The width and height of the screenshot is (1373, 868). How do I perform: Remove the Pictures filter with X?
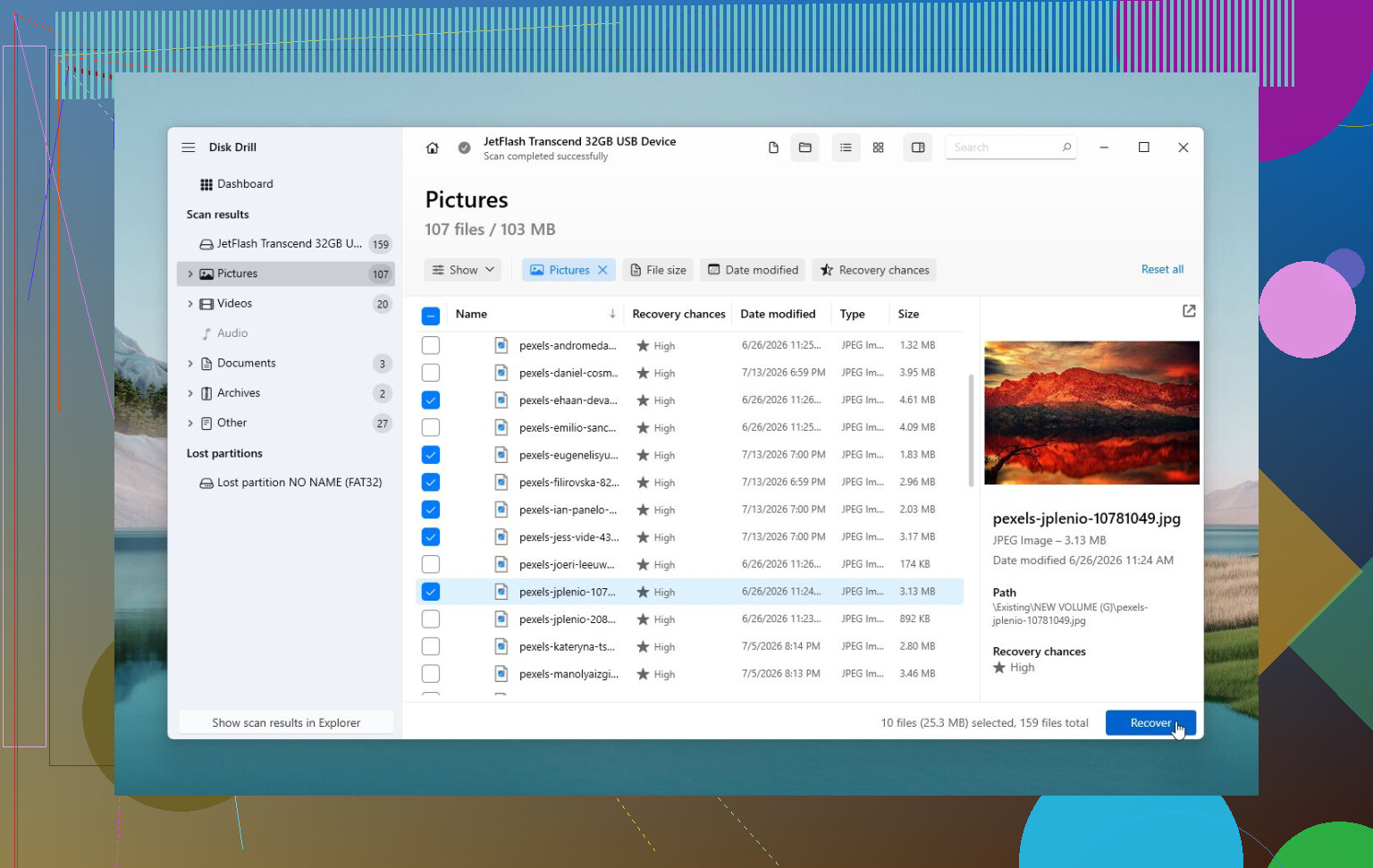pyautogui.click(x=602, y=270)
